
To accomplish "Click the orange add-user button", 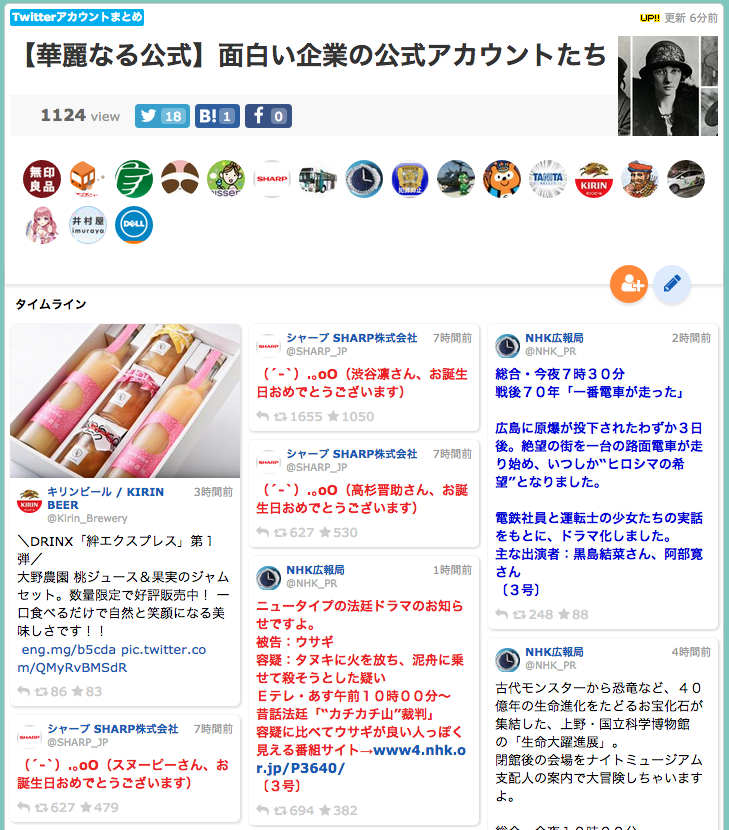I will 629,284.
